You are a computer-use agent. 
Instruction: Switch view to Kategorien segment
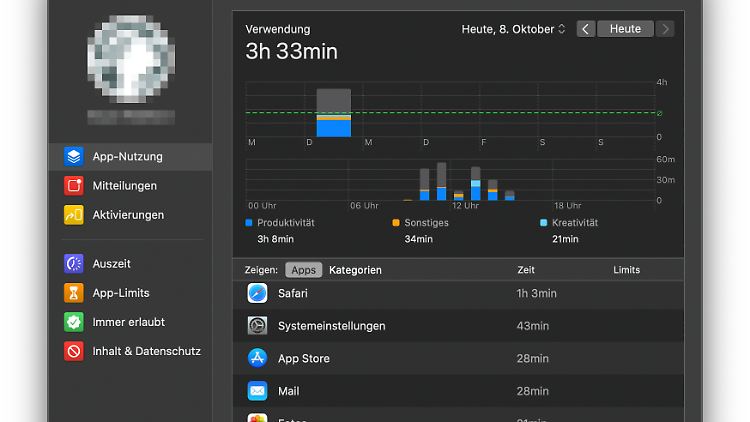[355, 270]
